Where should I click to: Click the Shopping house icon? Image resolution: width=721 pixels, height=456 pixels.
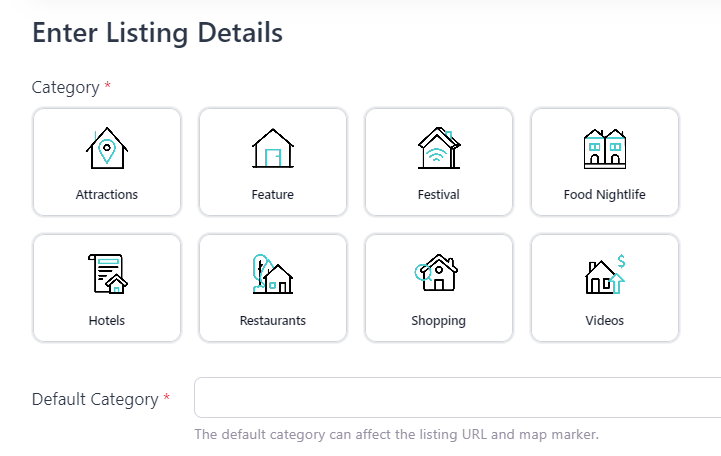click(x=438, y=273)
